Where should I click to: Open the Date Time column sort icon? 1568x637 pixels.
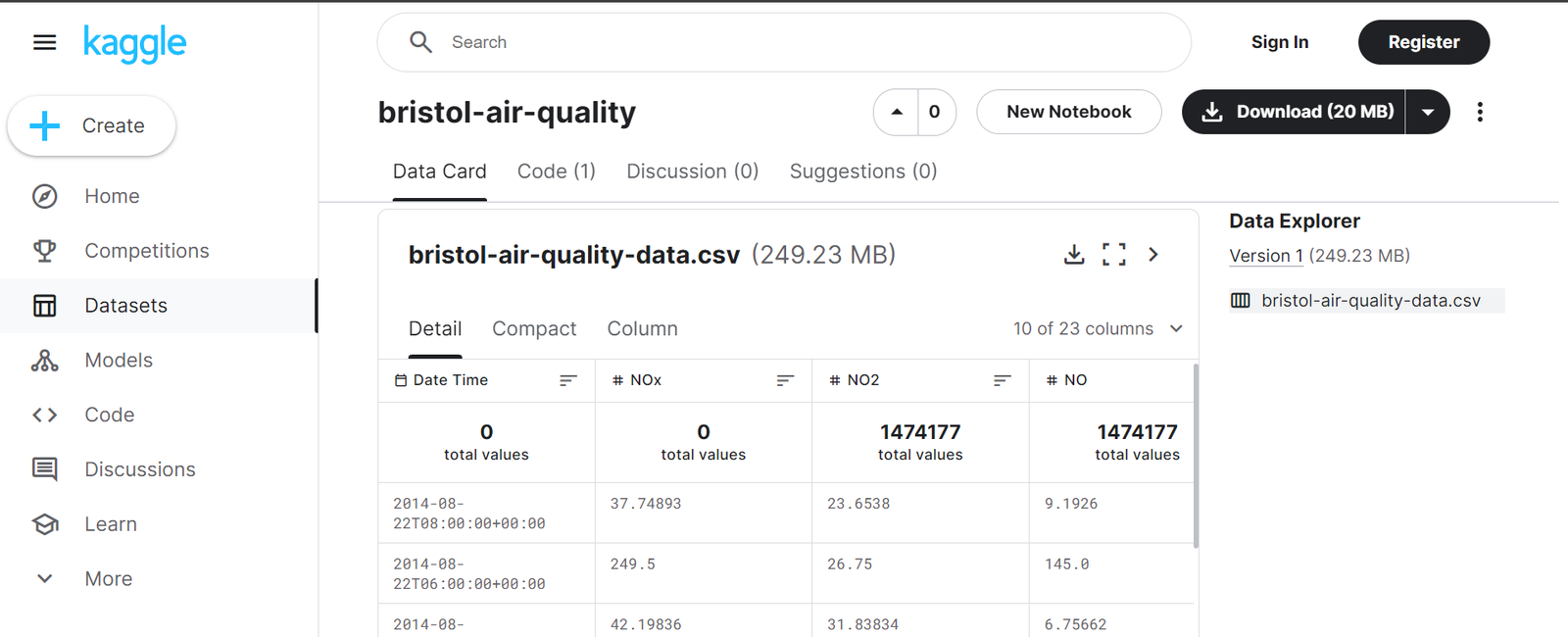coord(568,380)
